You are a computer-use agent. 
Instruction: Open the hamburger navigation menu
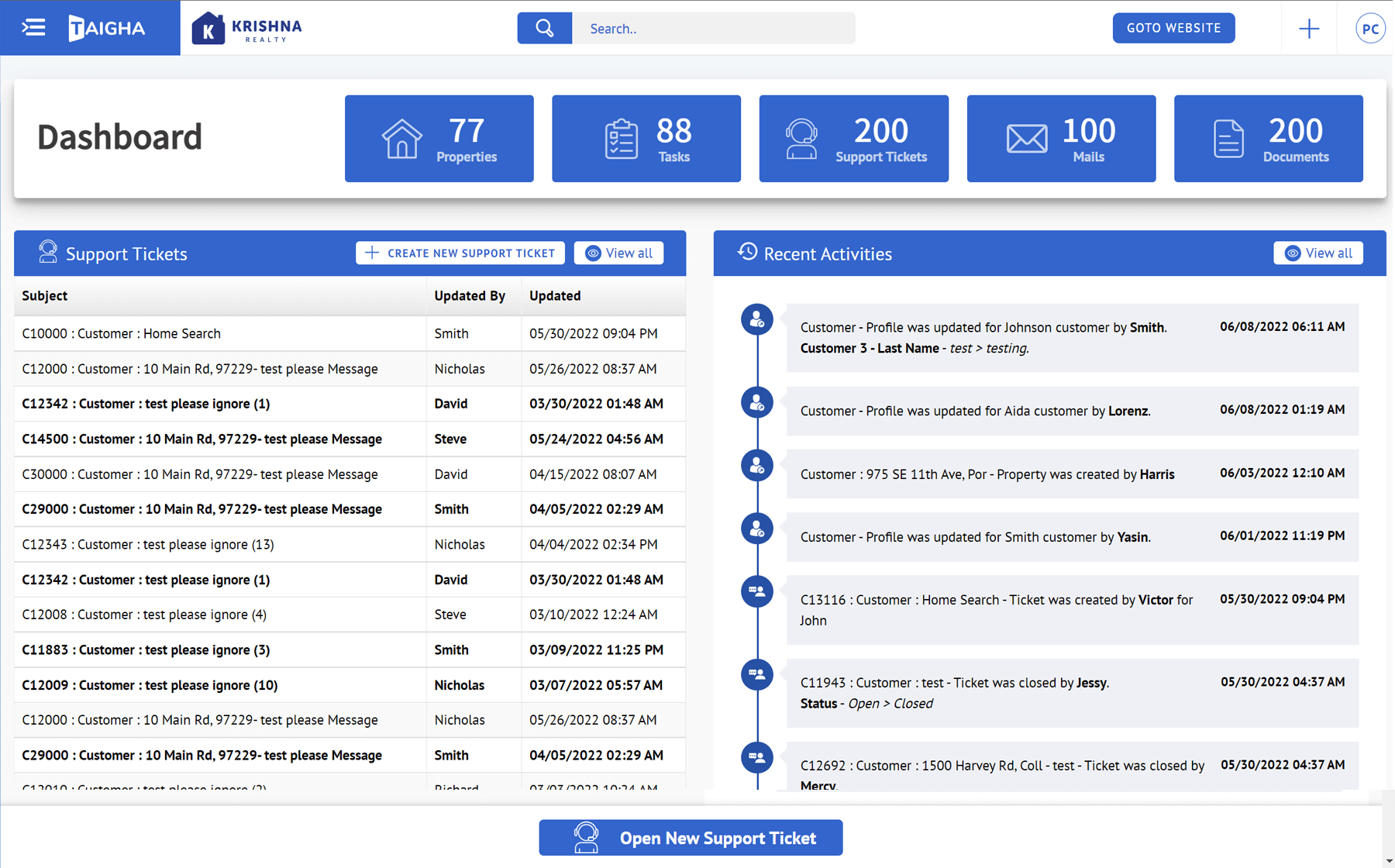tap(33, 28)
